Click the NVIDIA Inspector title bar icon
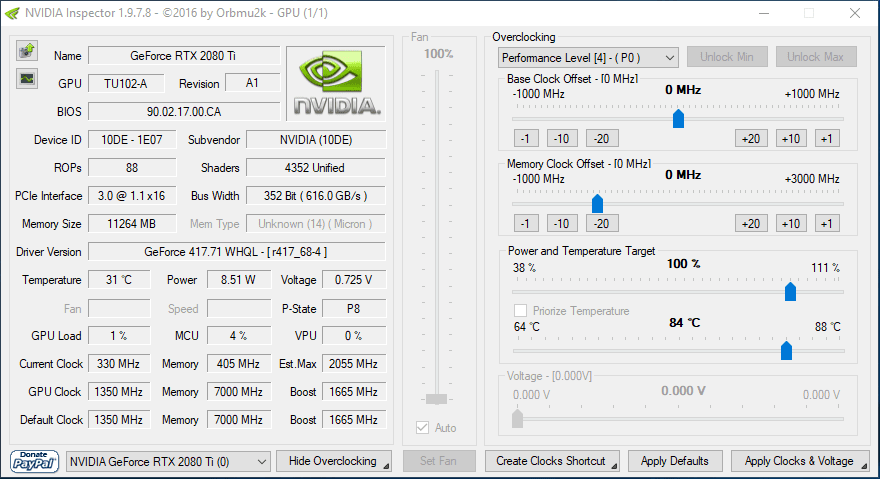 click(x=12, y=13)
